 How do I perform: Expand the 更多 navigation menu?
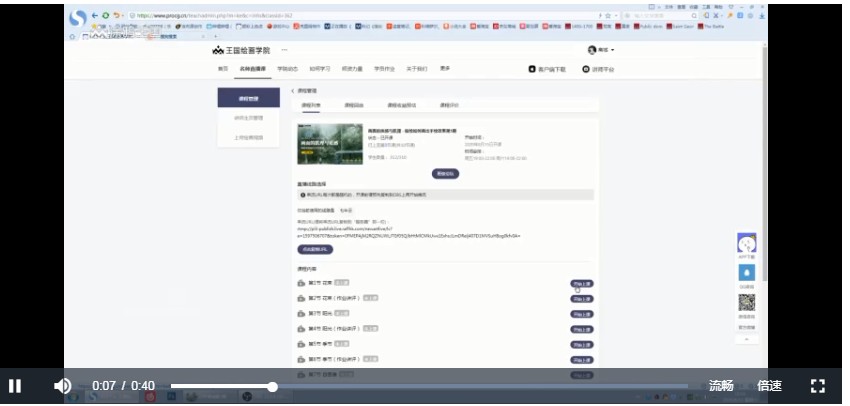coord(445,68)
